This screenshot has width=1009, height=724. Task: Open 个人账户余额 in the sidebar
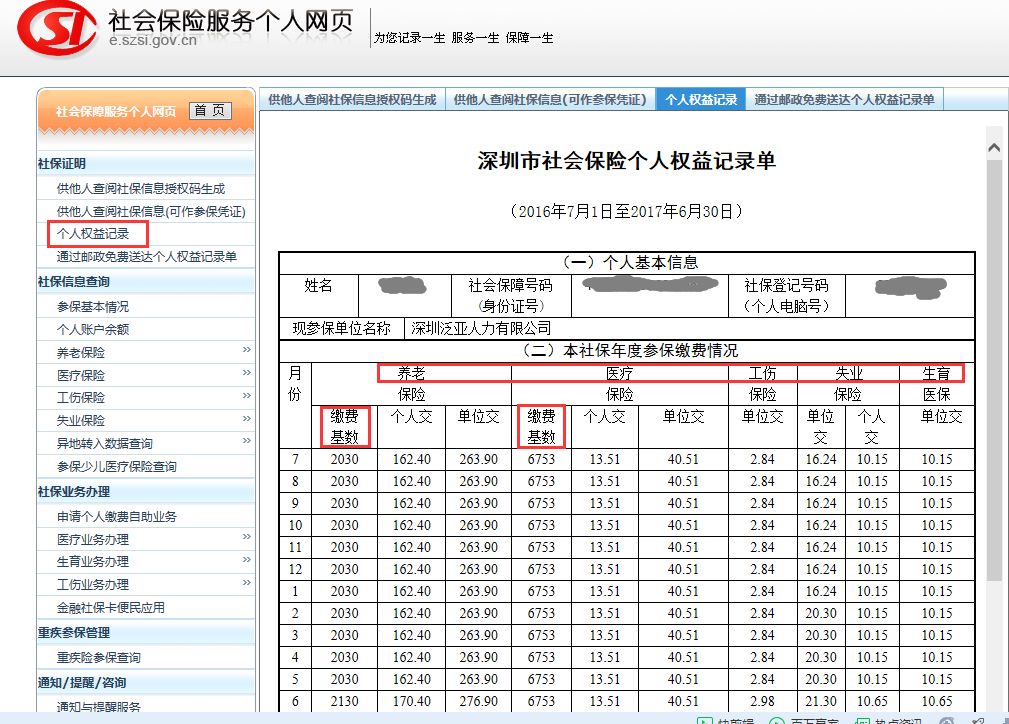[93, 329]
